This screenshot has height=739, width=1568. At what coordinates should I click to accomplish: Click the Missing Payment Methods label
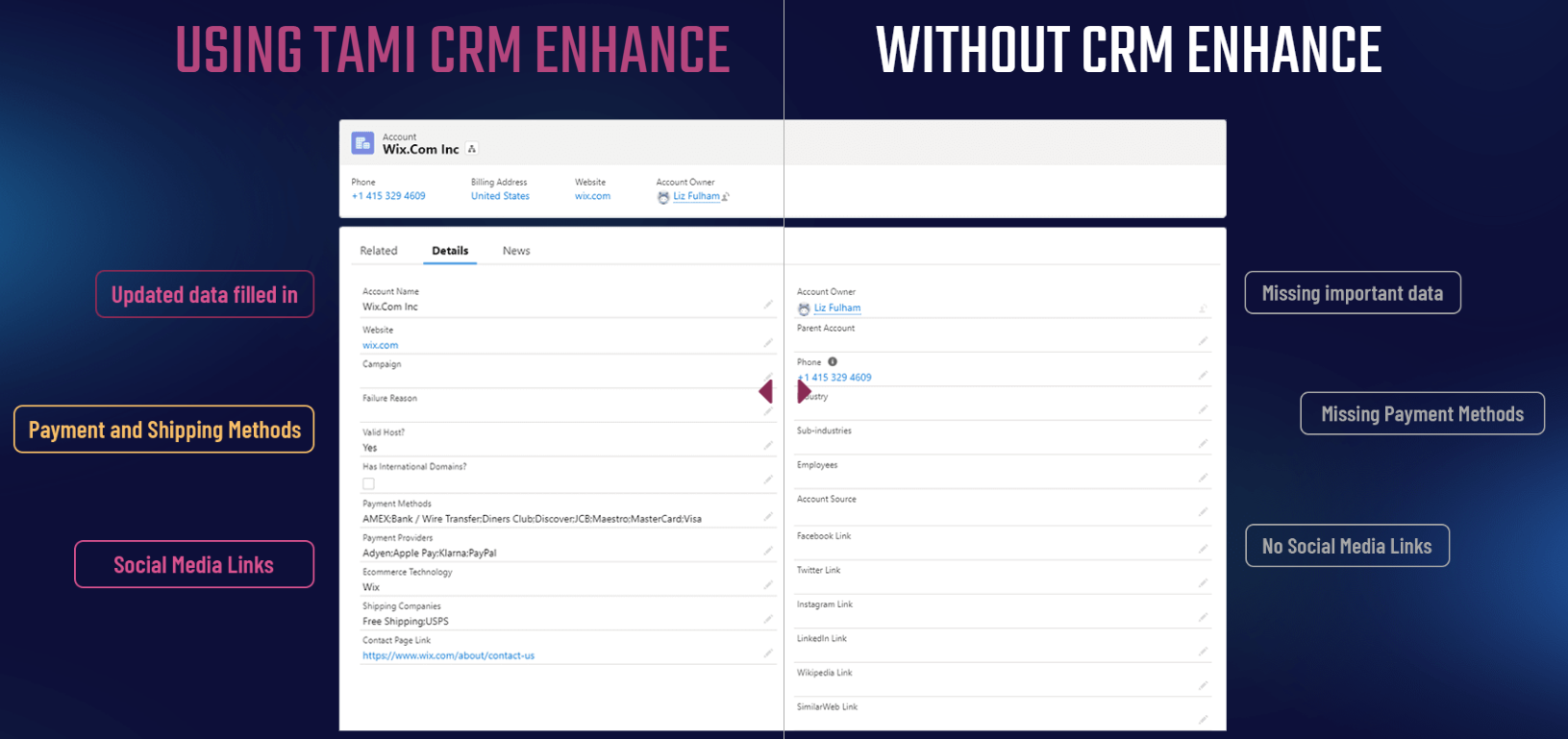[x=1423, y=413]
